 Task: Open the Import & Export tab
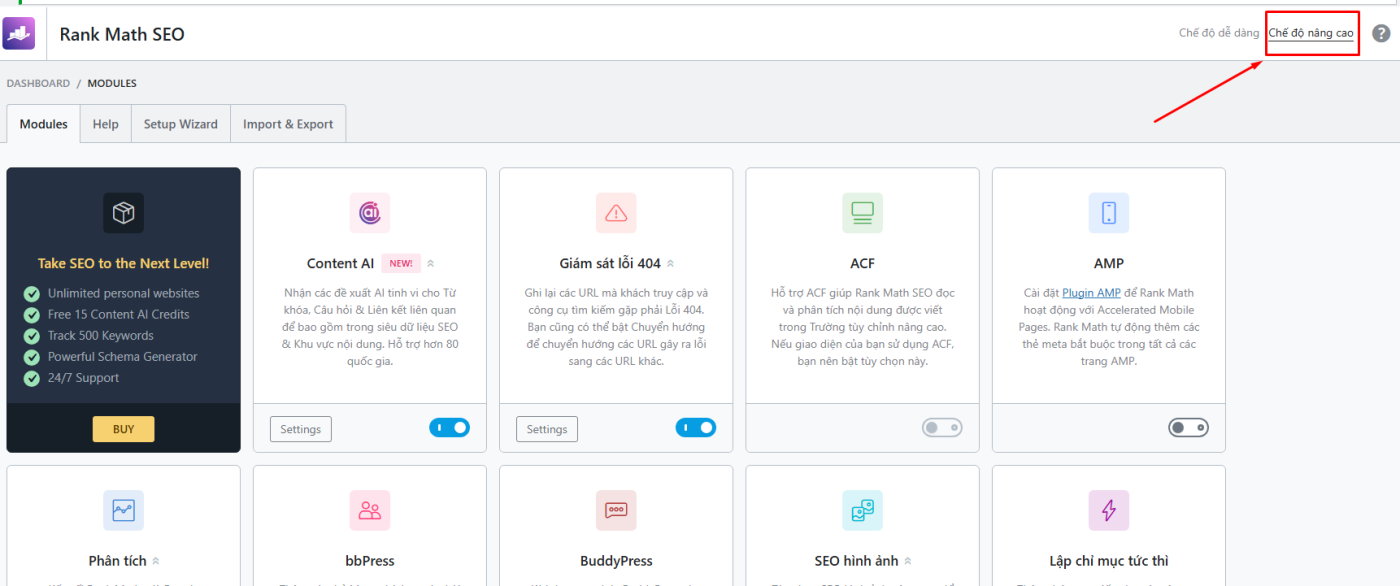coord(288,124)
